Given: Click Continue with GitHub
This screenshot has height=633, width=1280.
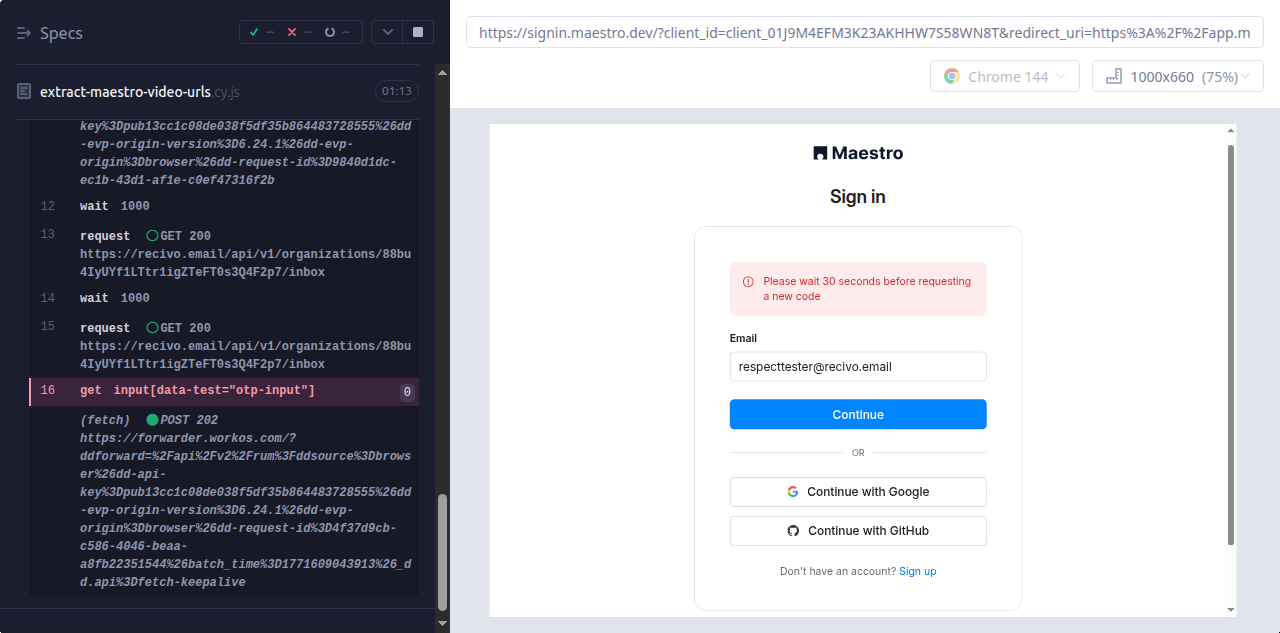Looking at the screenshot, I should click(x=858, y=531).
